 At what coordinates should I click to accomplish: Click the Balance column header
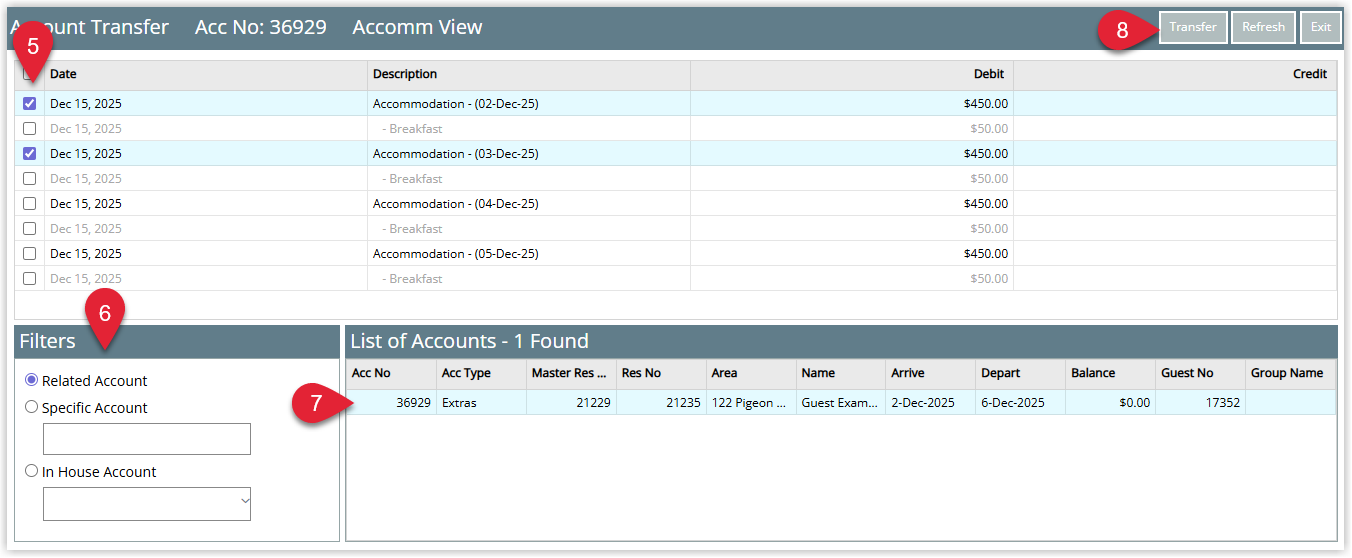(1111, 373)
